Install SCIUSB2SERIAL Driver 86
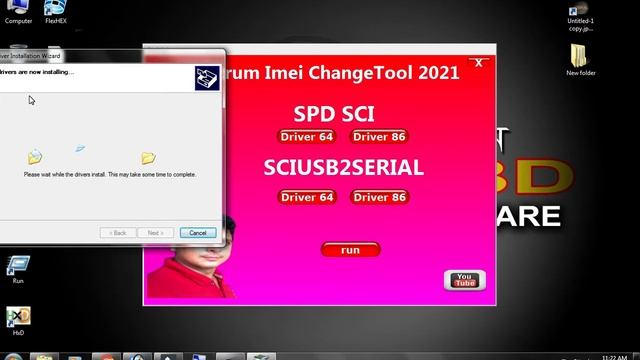This screenshot has width=640, height=360. (380, 197)
